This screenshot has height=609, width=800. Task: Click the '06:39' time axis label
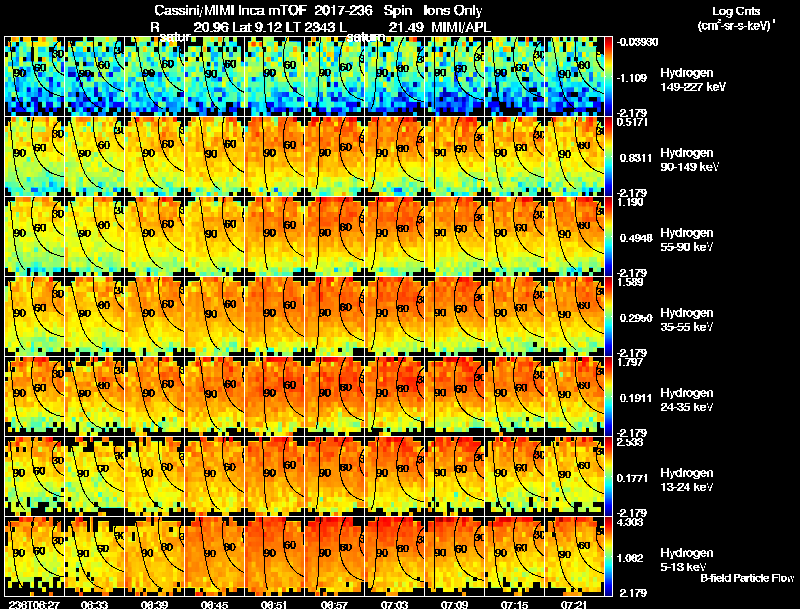tap(155, 604)
